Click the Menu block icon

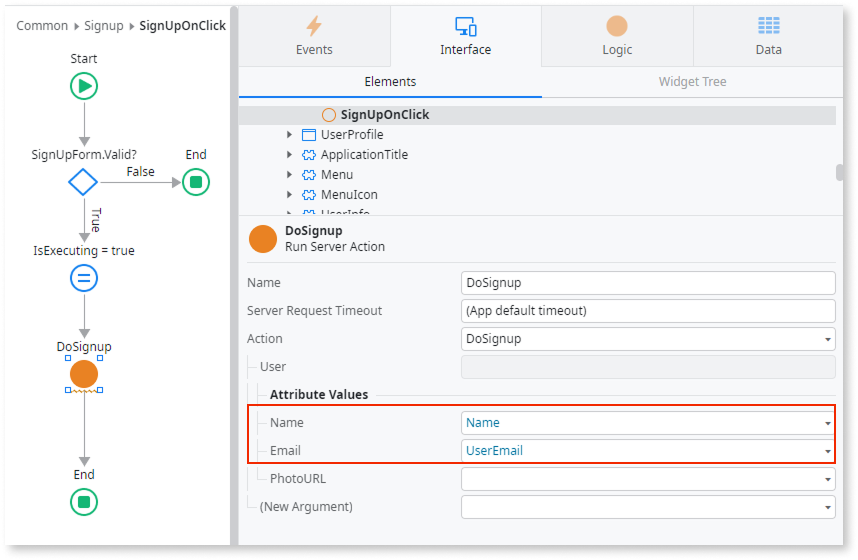coord(309,175)
